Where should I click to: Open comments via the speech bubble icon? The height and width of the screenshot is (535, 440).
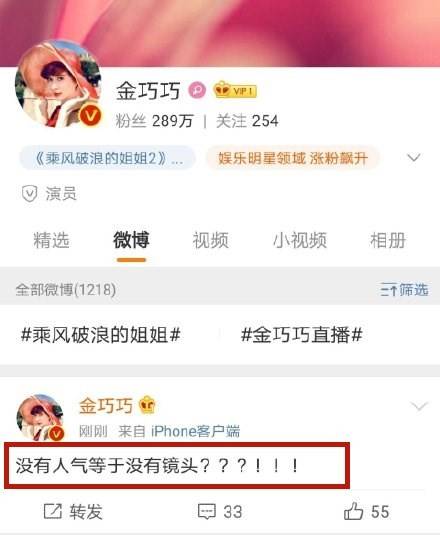[207, 511]
